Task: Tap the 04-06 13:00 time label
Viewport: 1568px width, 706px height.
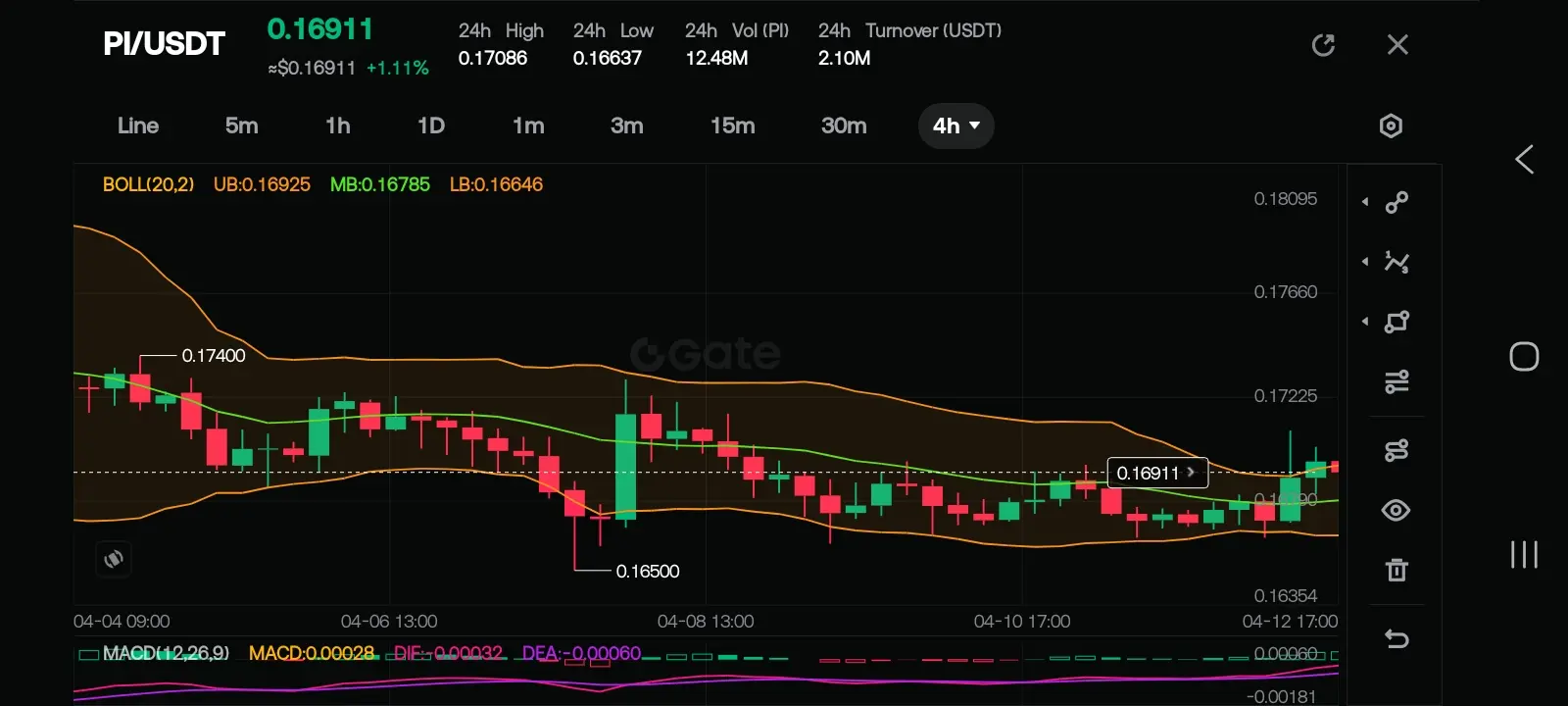Action: [x=389, y=622]
